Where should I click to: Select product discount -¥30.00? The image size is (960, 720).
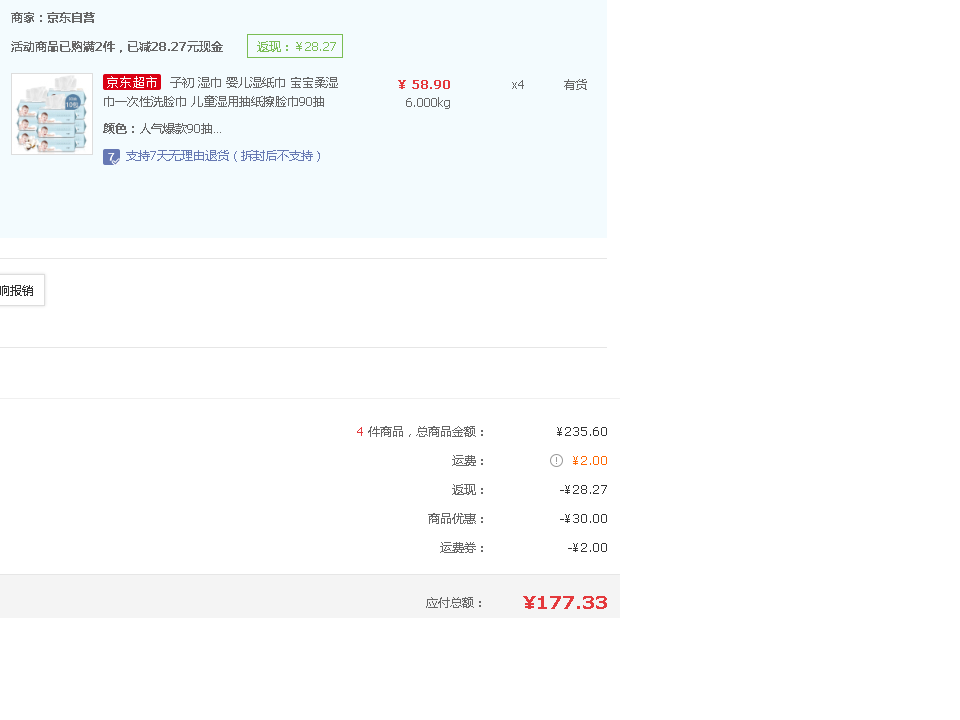[x=583, y=519]
